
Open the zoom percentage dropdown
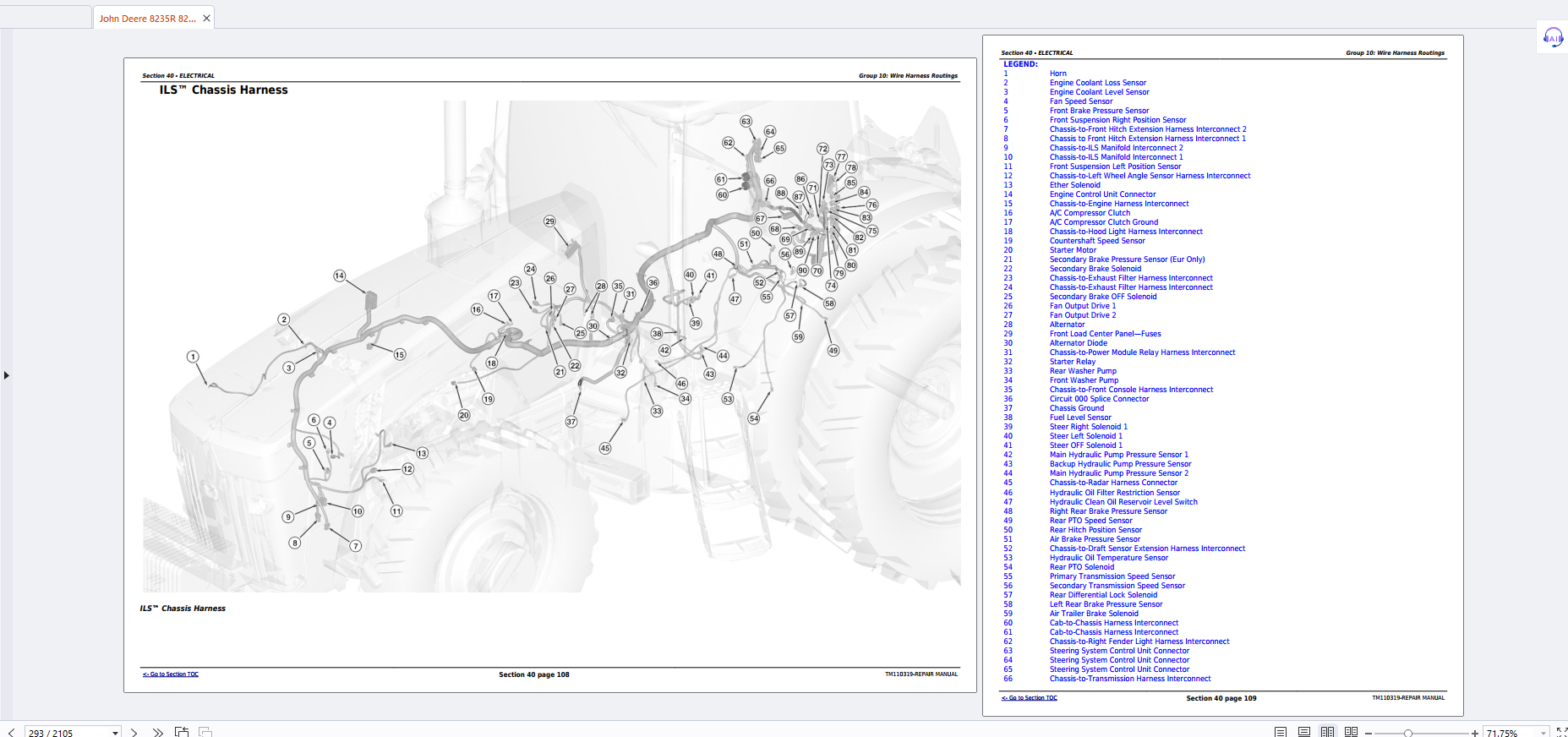click(x=1543, y=733)
